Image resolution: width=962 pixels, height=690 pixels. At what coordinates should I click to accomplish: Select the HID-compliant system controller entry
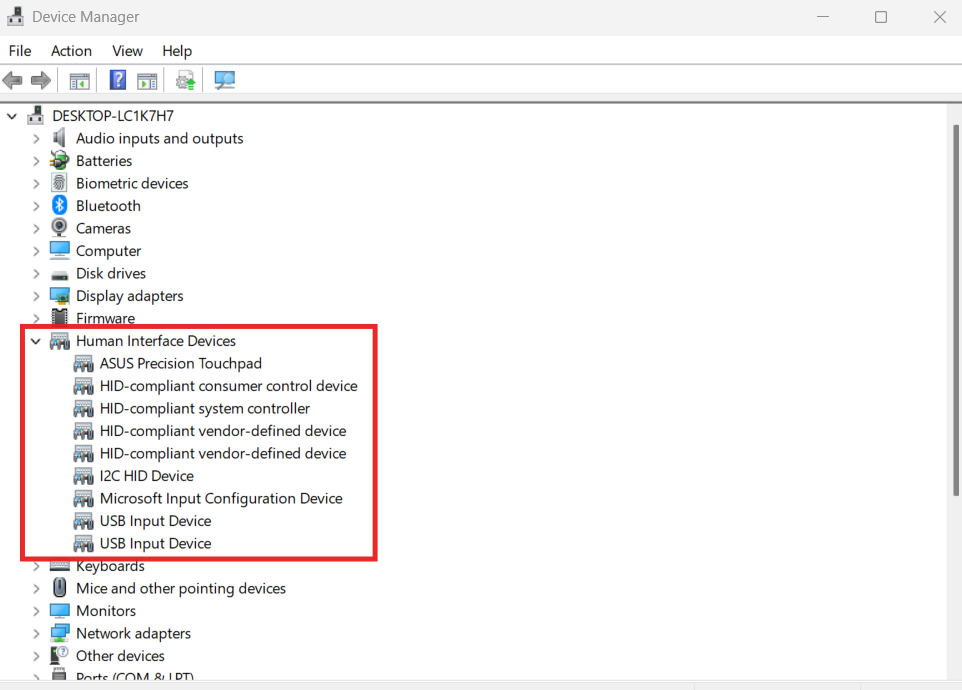point(204,408)
